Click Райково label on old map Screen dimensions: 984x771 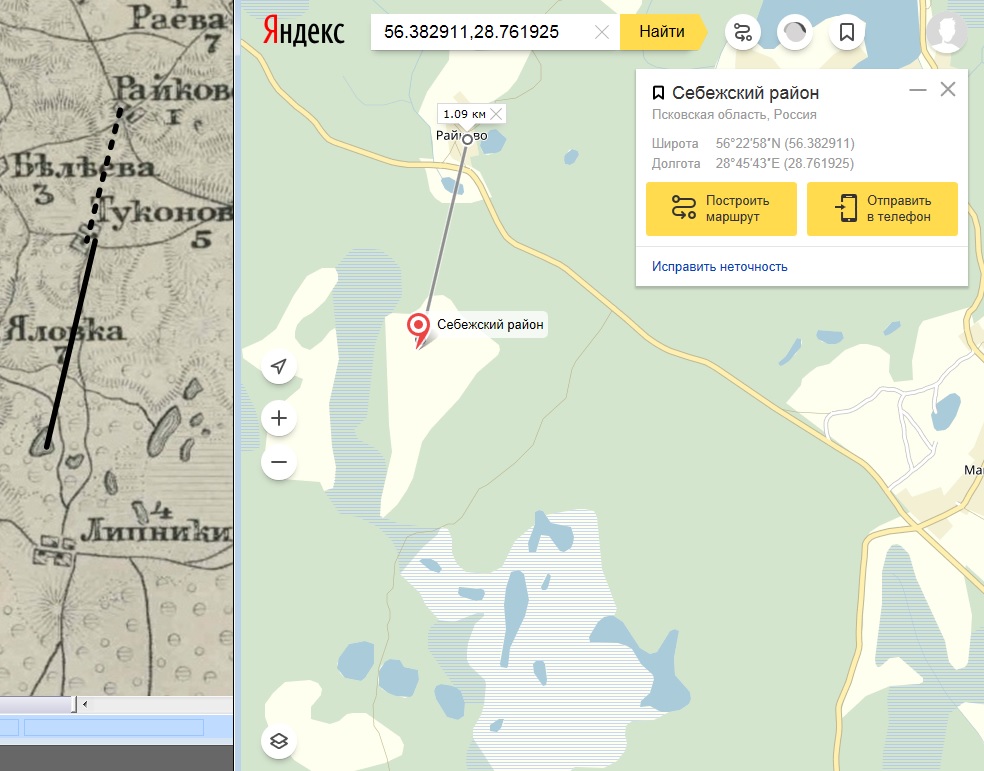[174, 90]
